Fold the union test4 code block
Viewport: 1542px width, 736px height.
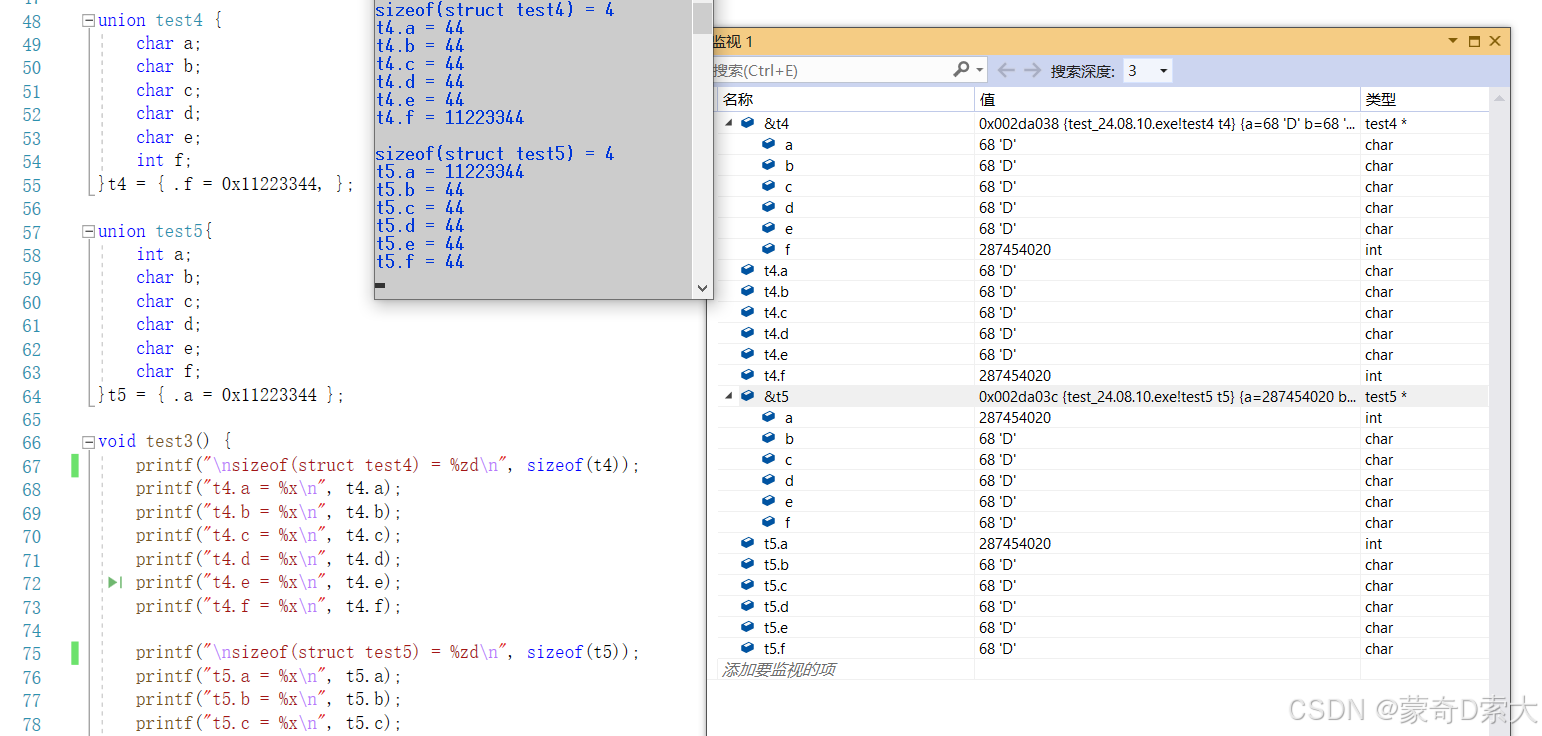[88, 20]
